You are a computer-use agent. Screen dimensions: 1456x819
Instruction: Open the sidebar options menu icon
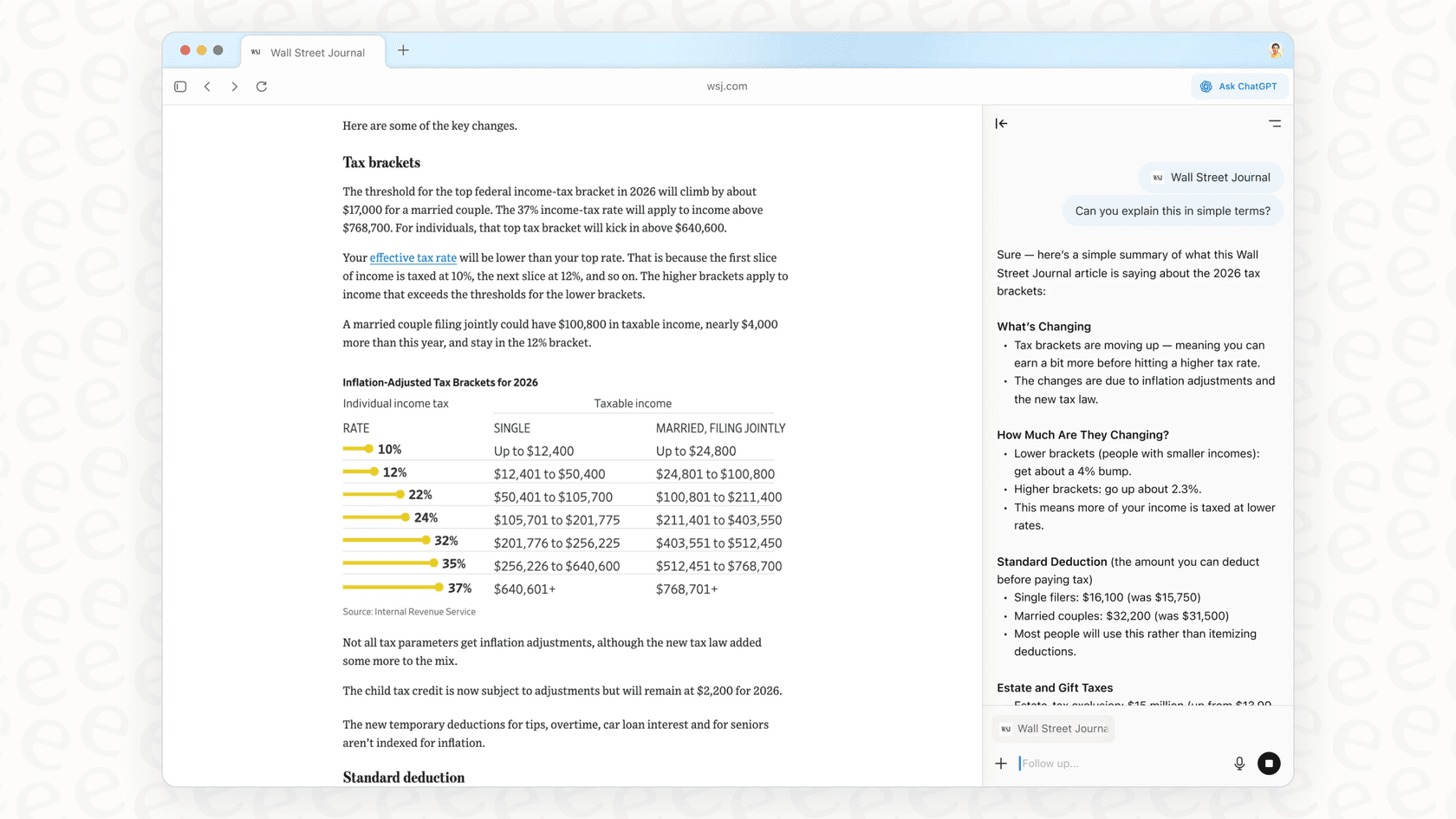click(1275, 124)
